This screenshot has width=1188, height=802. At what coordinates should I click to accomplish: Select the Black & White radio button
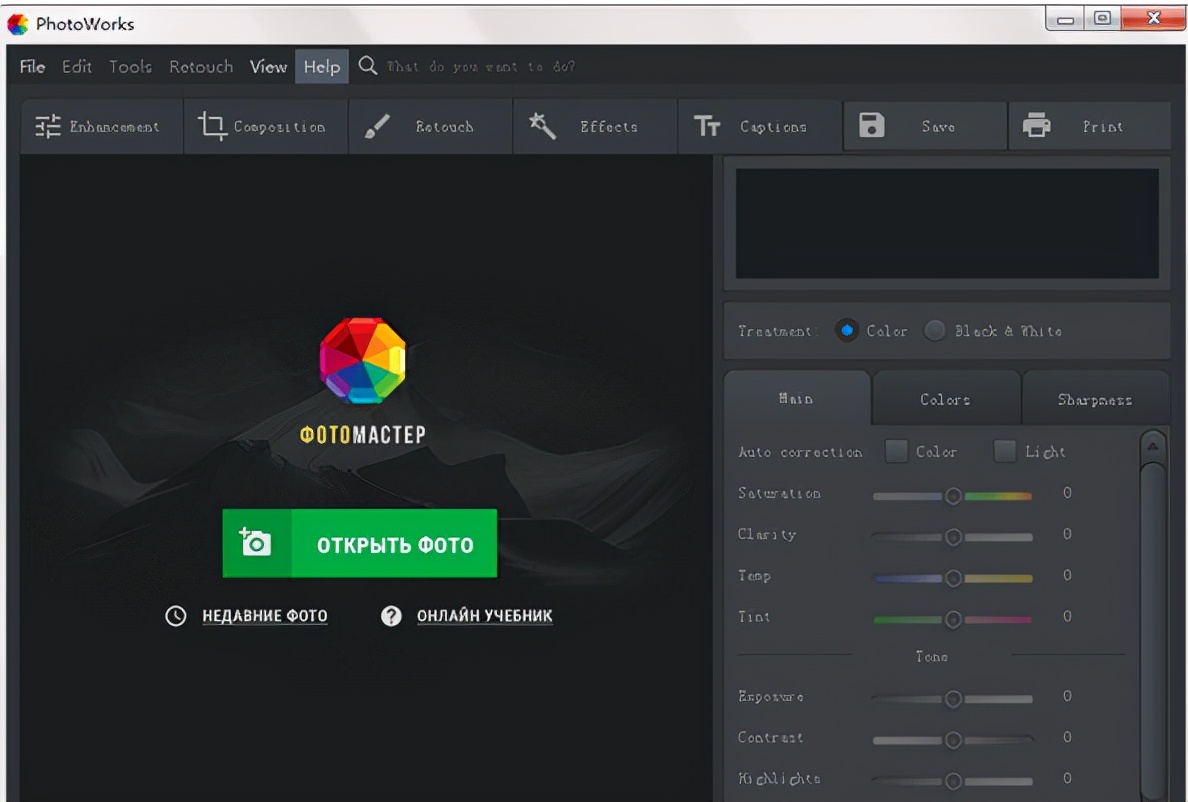935,330
